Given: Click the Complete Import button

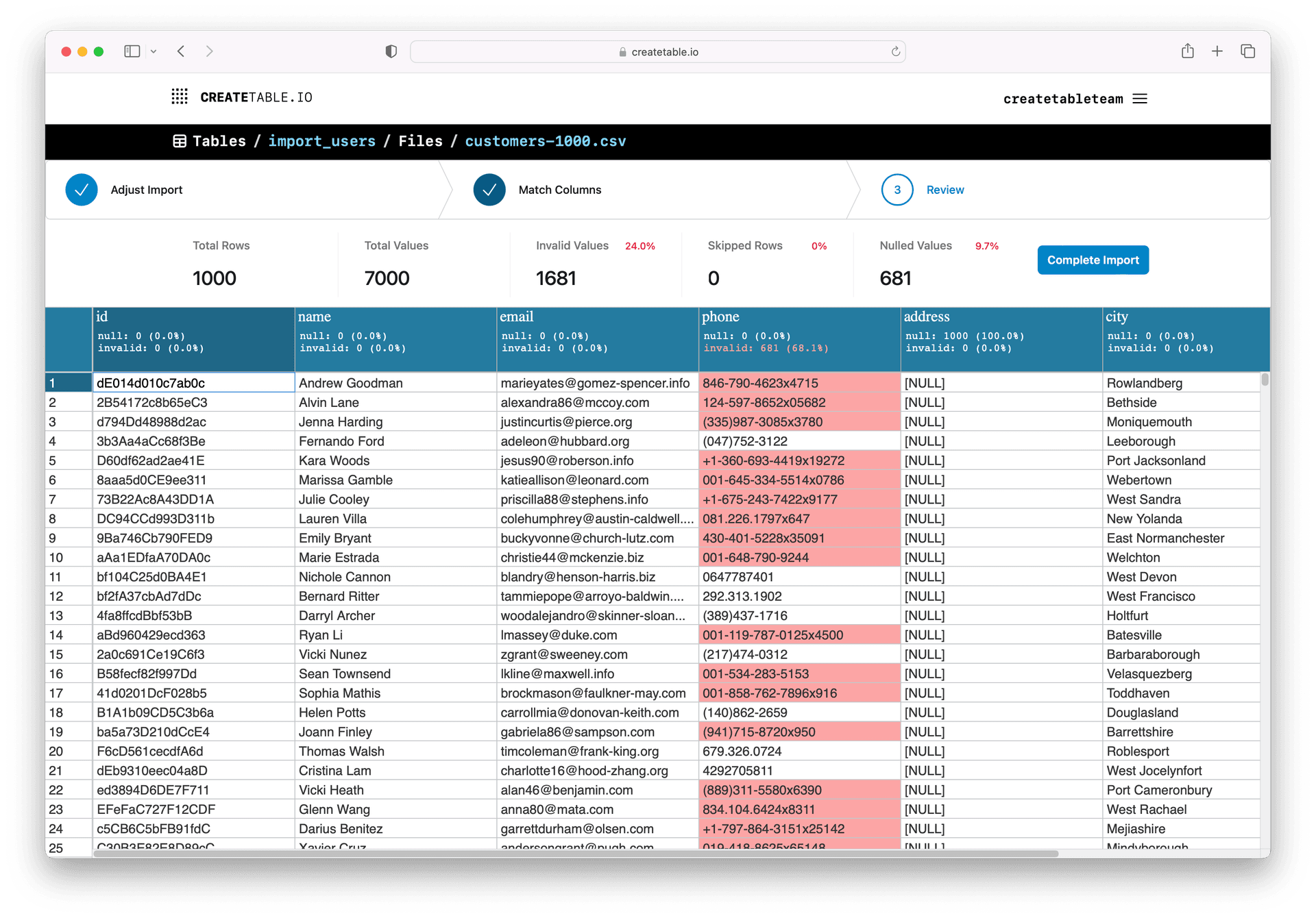Looking at the screenshot, I should pos(1093,260).
